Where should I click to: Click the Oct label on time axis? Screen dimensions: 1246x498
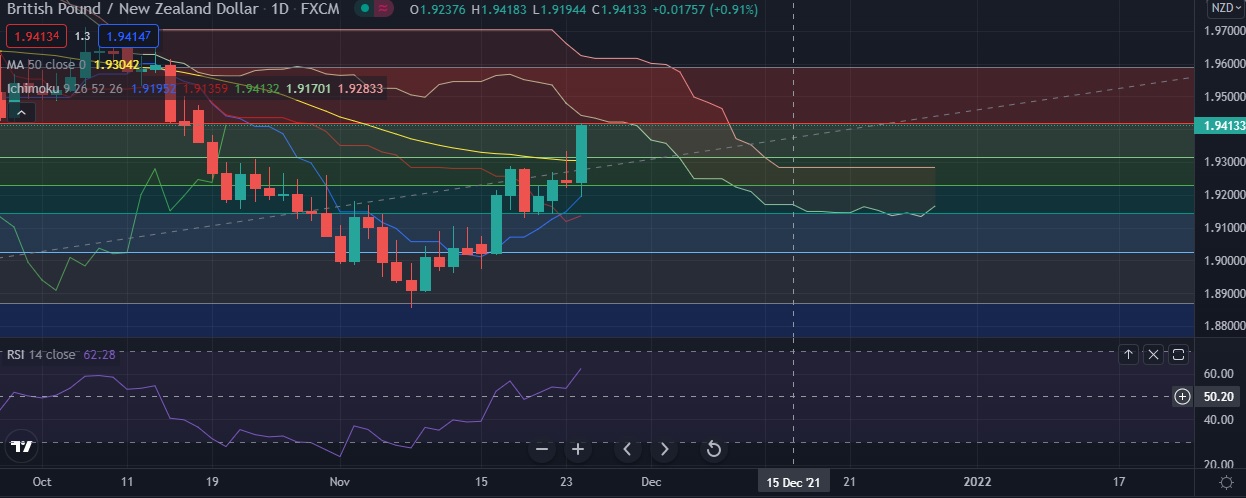[42, 482]
